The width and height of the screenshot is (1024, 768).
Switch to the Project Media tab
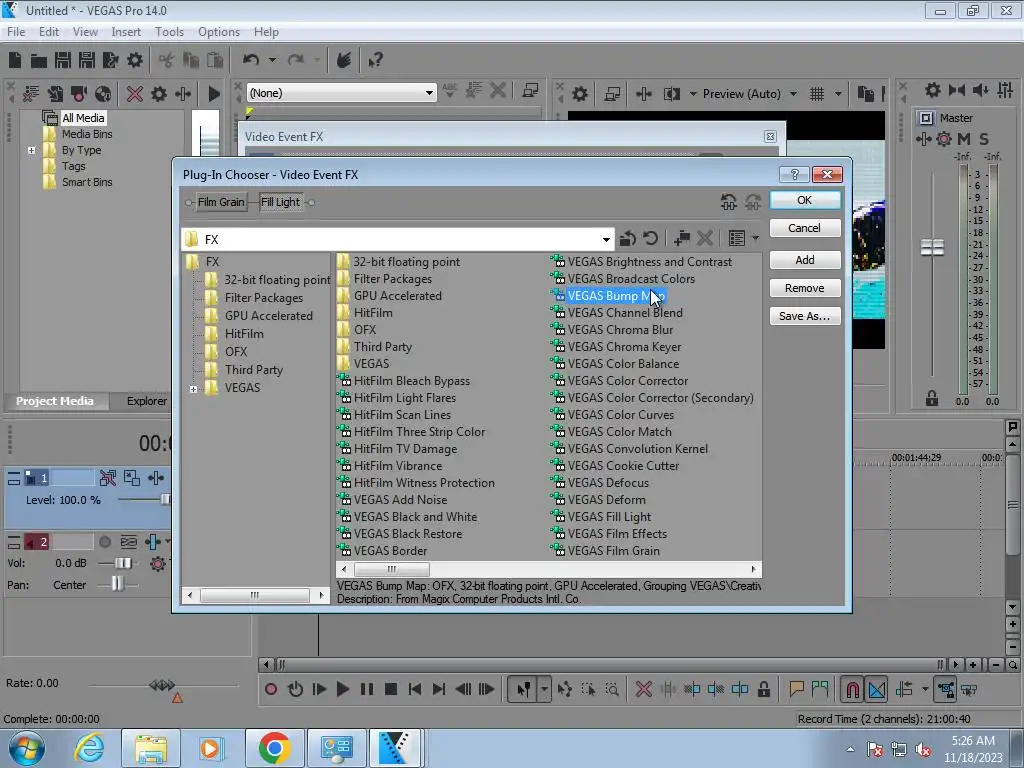pyautogui.click(x=55, y=401)
